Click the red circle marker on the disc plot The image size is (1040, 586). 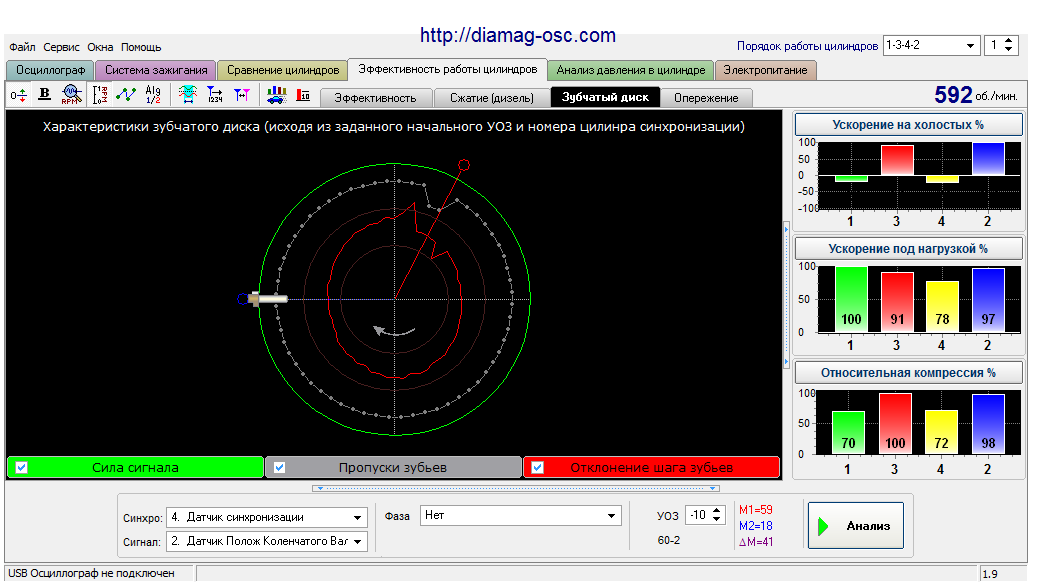(x=464, y=164)
